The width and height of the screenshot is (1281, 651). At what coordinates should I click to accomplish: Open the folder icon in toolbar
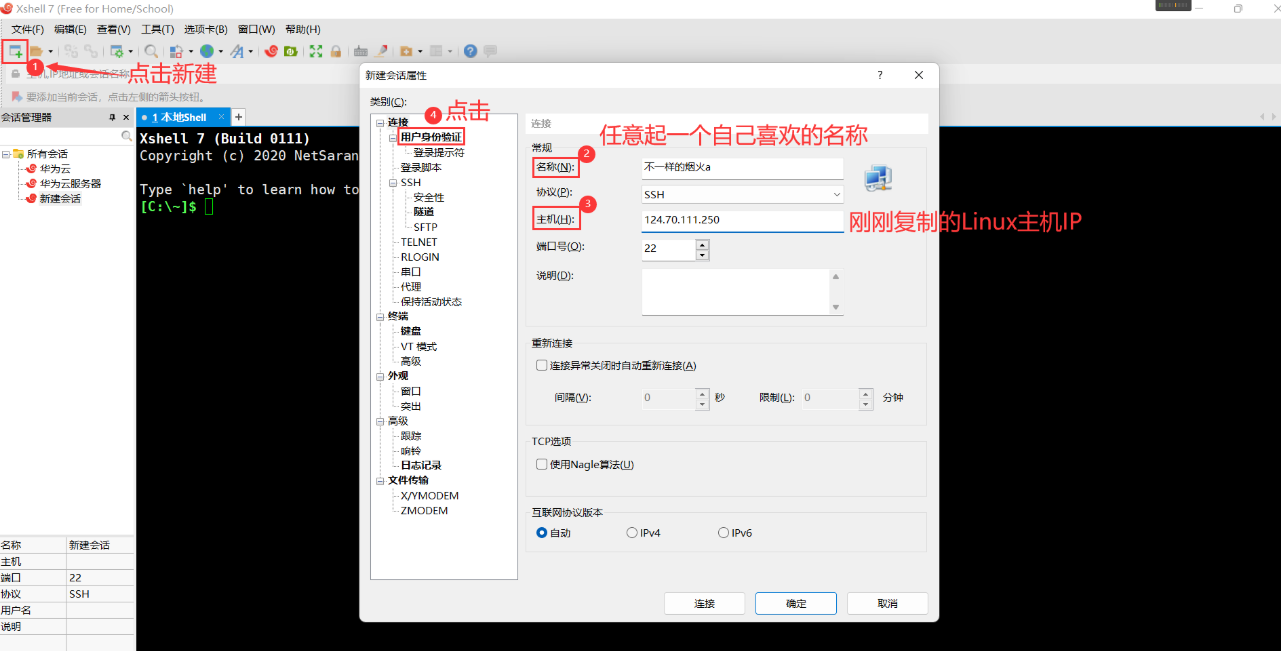(36, 51)
